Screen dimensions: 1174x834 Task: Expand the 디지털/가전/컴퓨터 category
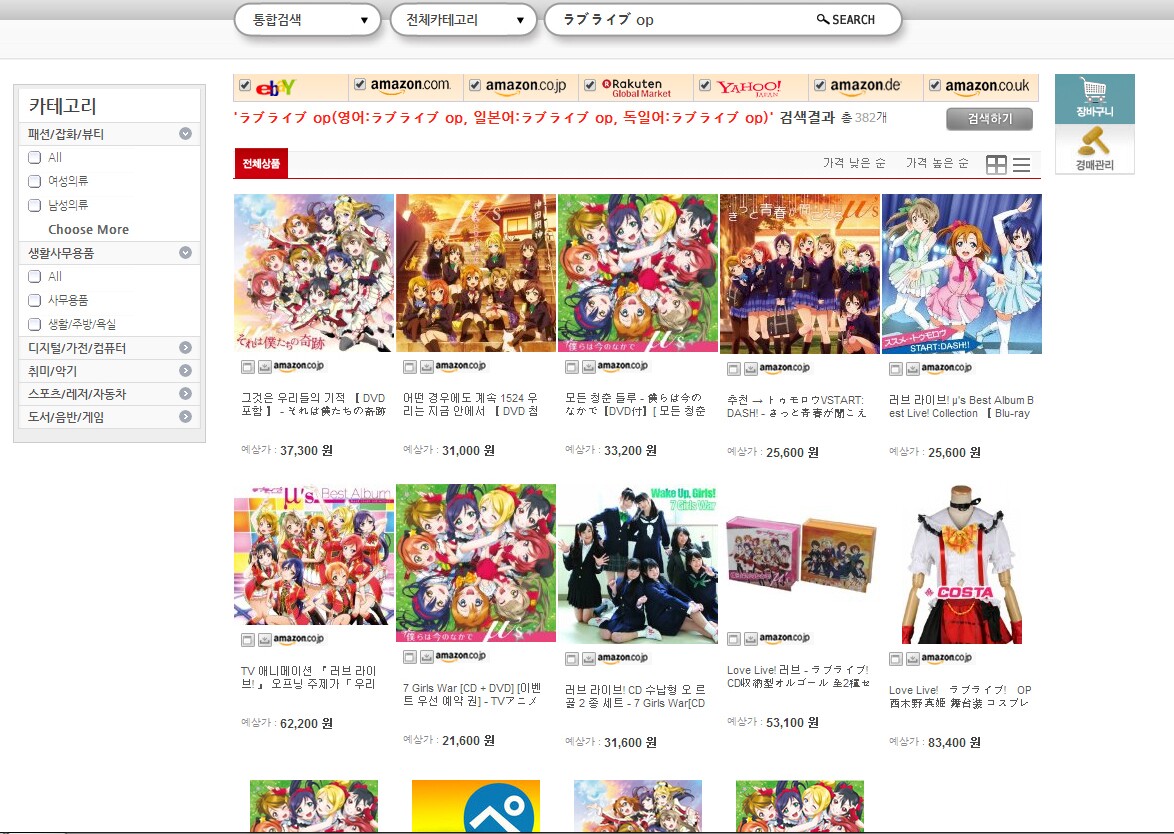[x=186, y=347]
